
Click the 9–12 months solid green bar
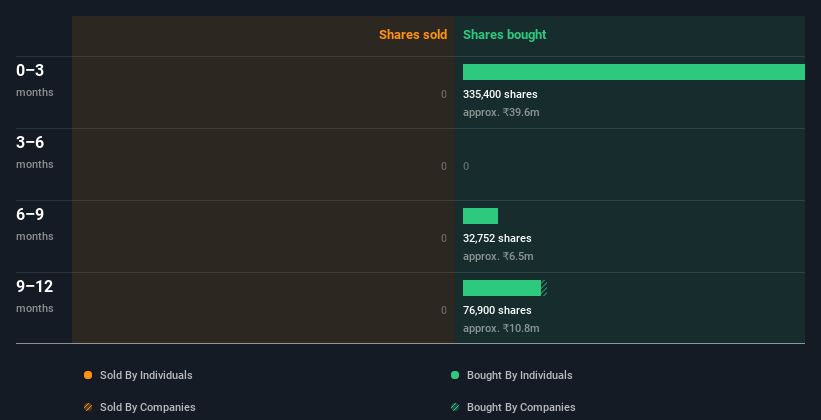tap(502, 288)
